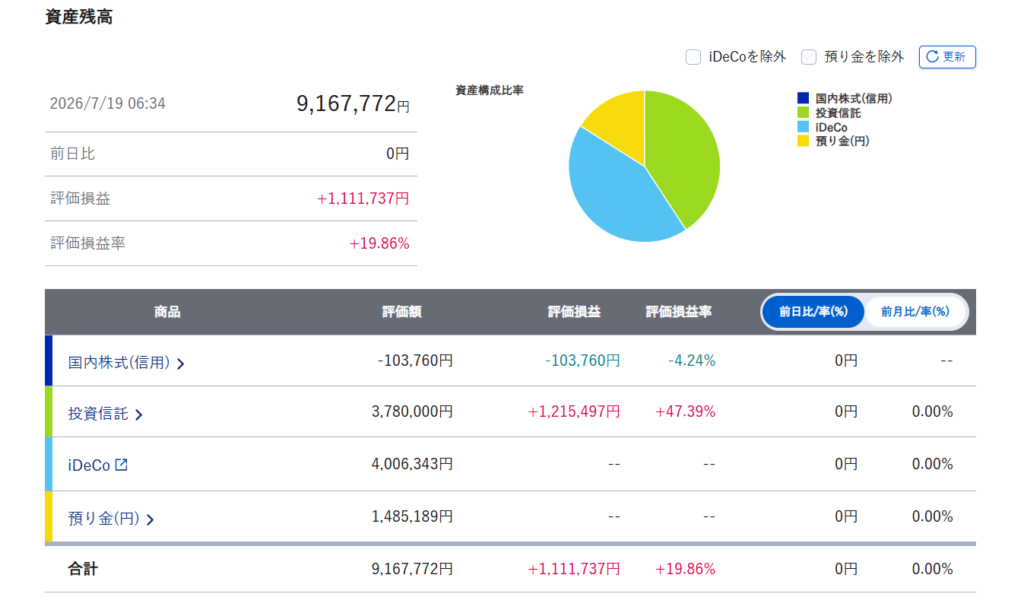Expand the 投資信託 chevron arrow

[138, 415]
